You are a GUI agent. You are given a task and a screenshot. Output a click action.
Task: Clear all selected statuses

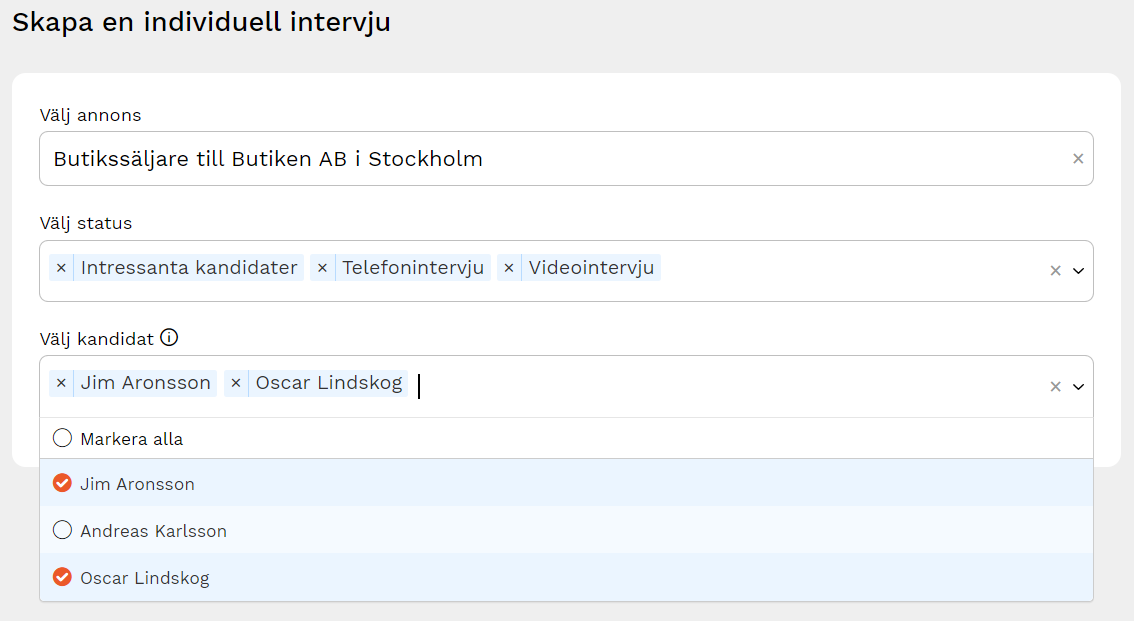click(x=1055, y=271)
